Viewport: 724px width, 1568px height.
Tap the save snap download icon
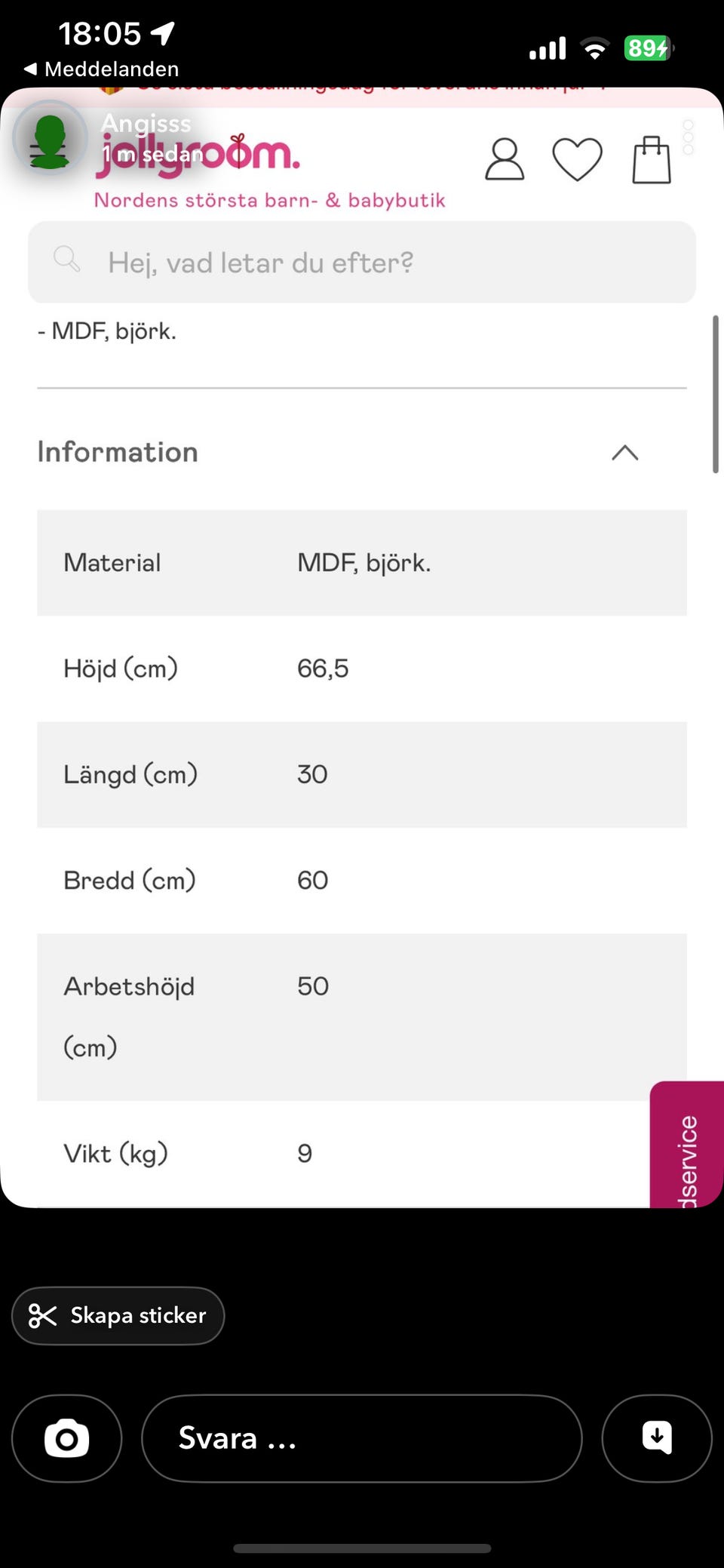coord(656,1438)
